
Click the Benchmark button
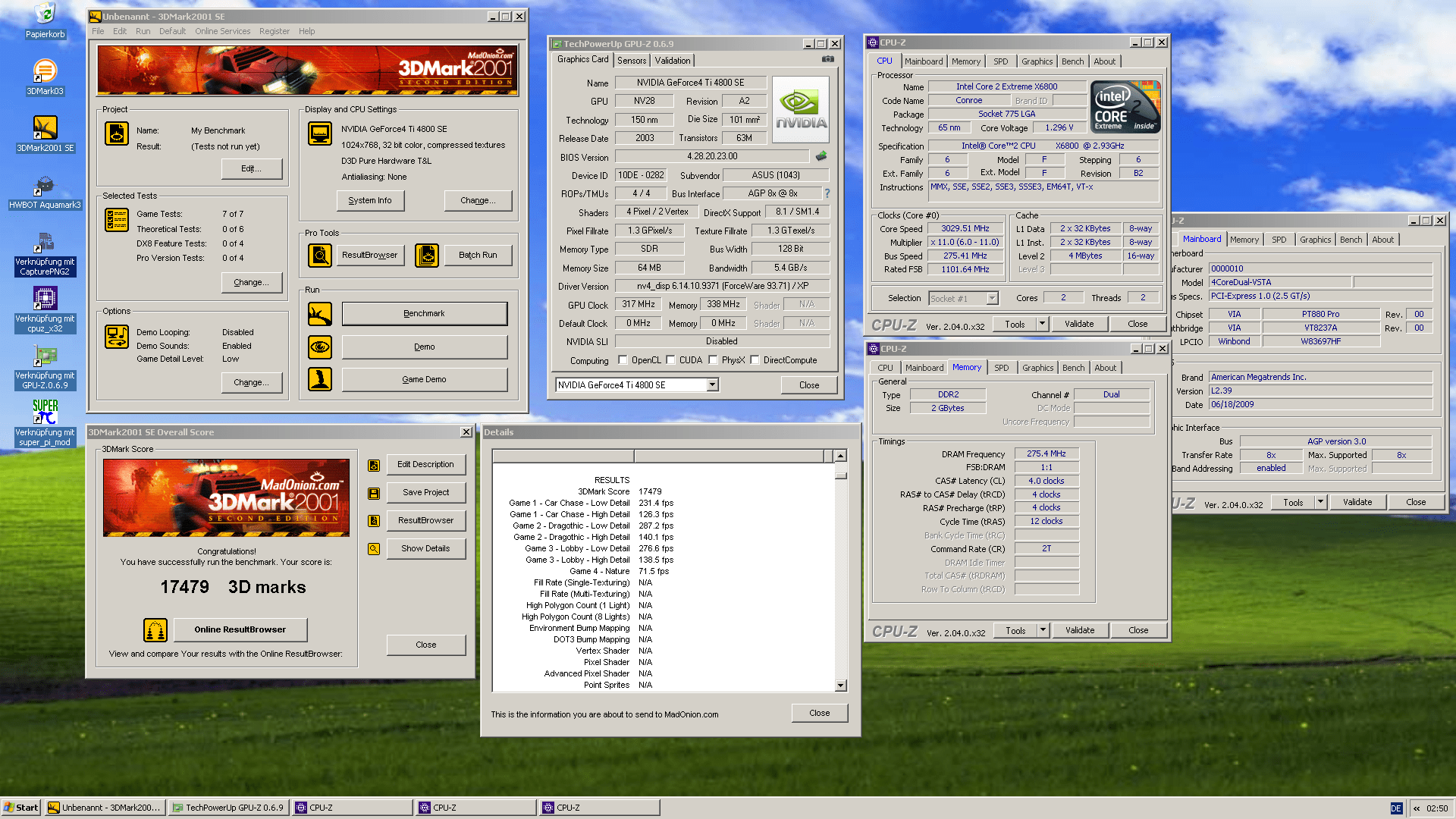click(x=424, y=314)
